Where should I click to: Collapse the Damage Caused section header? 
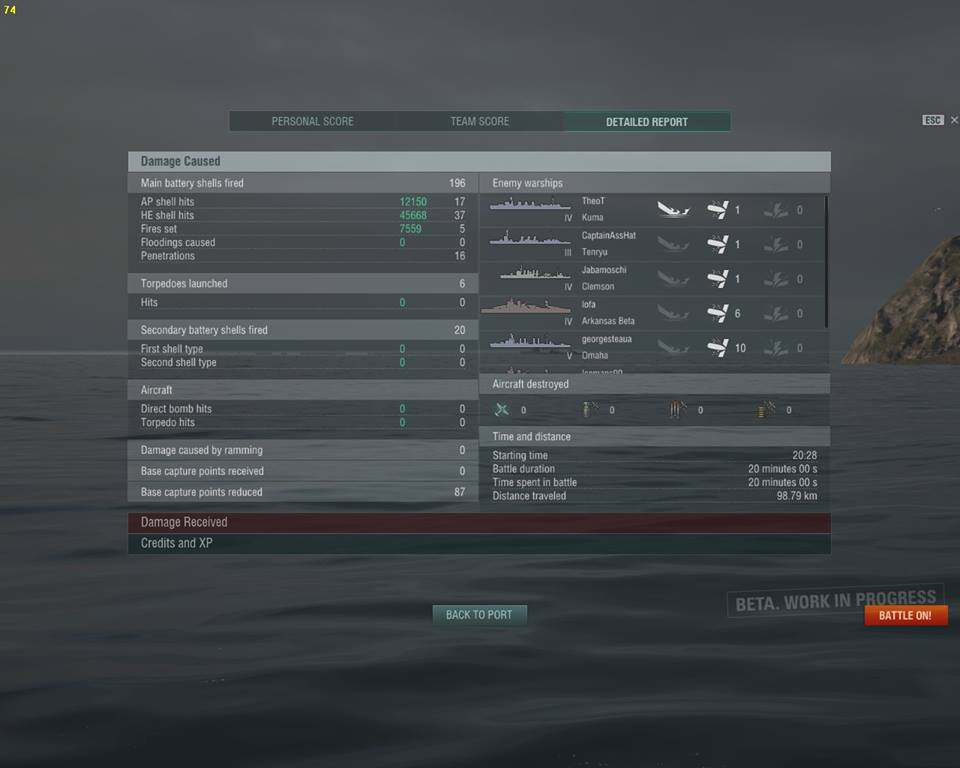[x=479, y=161]
